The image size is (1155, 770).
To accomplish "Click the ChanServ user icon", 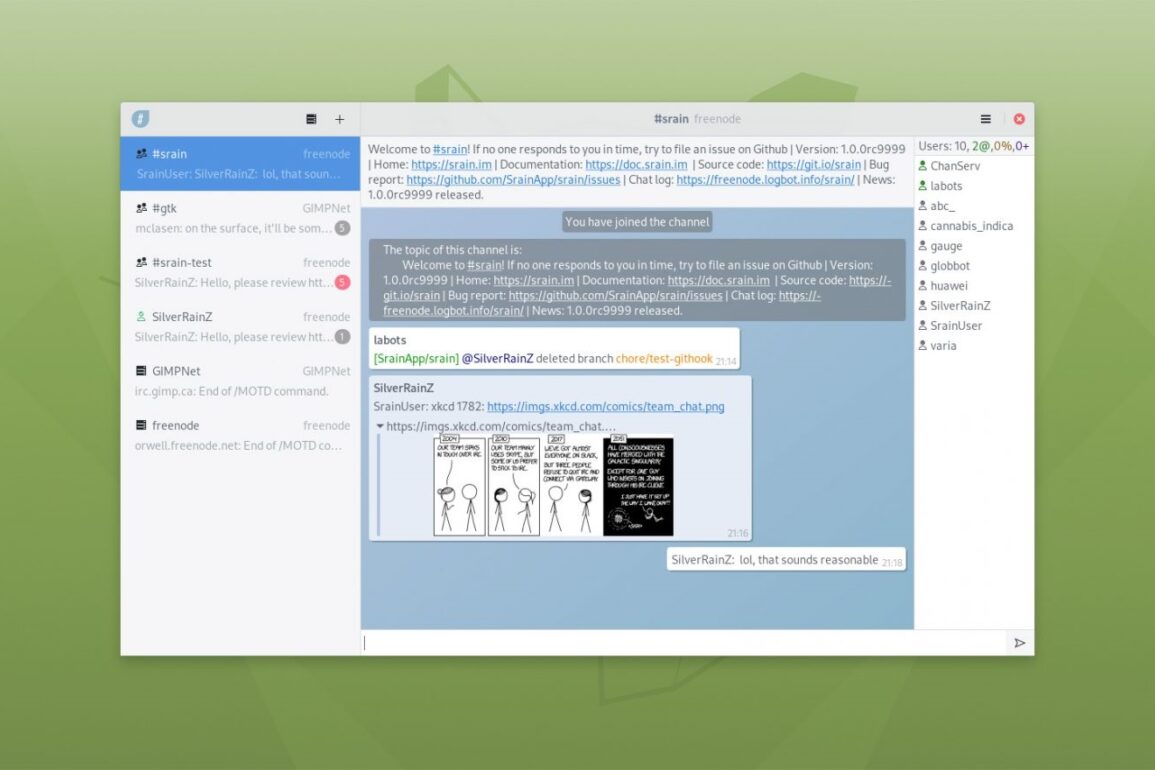I will point(922,166).
